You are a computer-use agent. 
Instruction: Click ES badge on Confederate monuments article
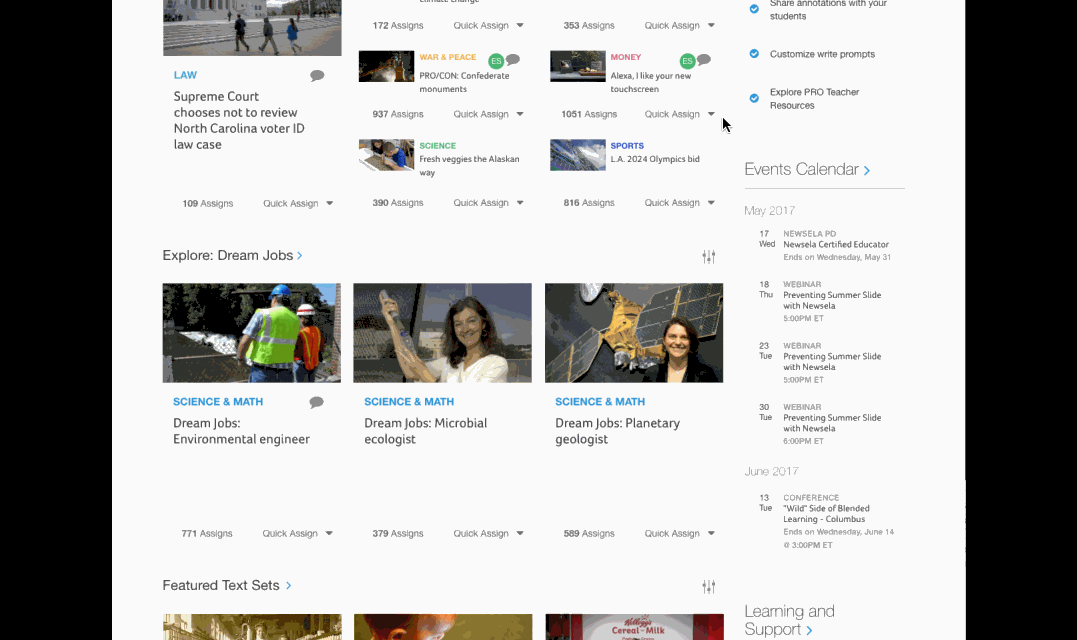tap(496, 61)
